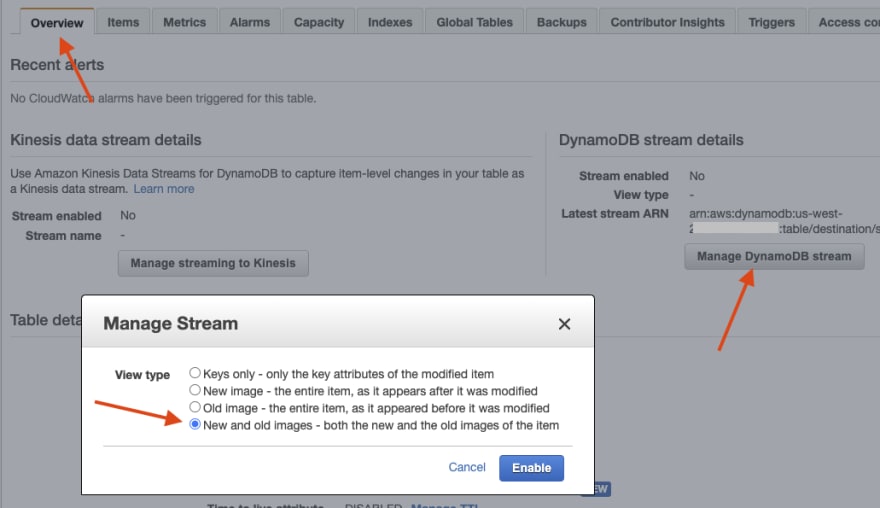Open the Metrics tab
The height and width of the screenshot is (508, 880).
(185, 22)
